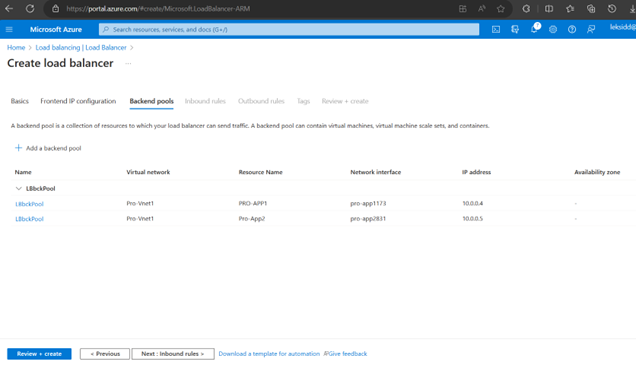Select the Pro-App2 resource name cell
This screenshot has width=636, height=368.
pyautogui.click(x=252, y=218)
